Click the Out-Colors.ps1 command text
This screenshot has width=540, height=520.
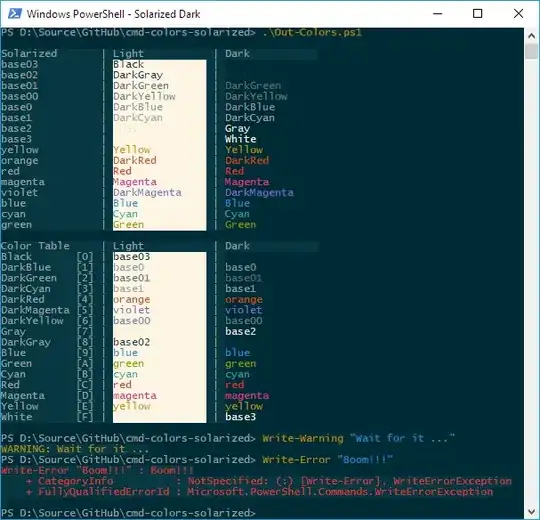pos(312,32)
